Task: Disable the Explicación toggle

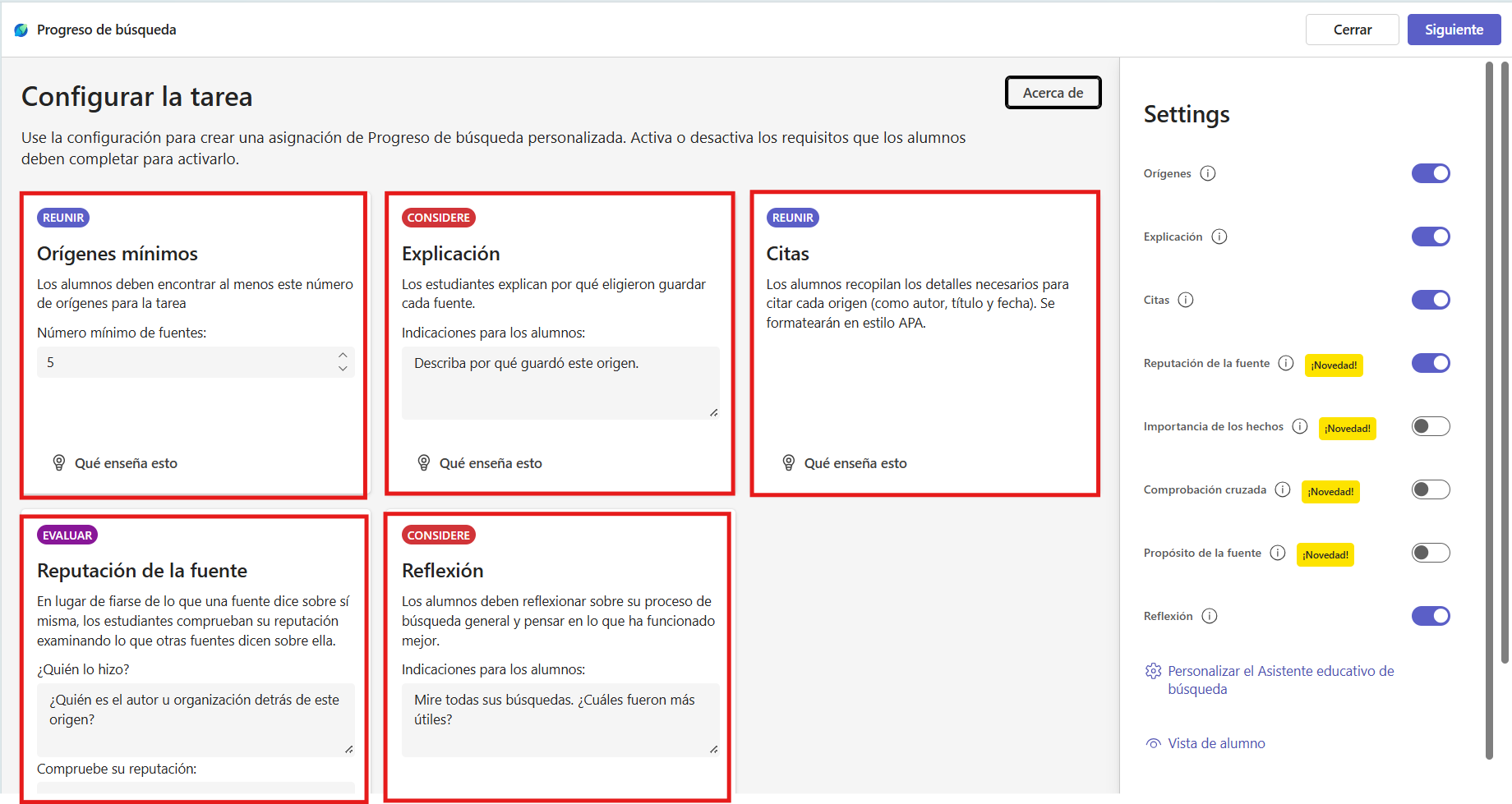Action: (1431, 237)
